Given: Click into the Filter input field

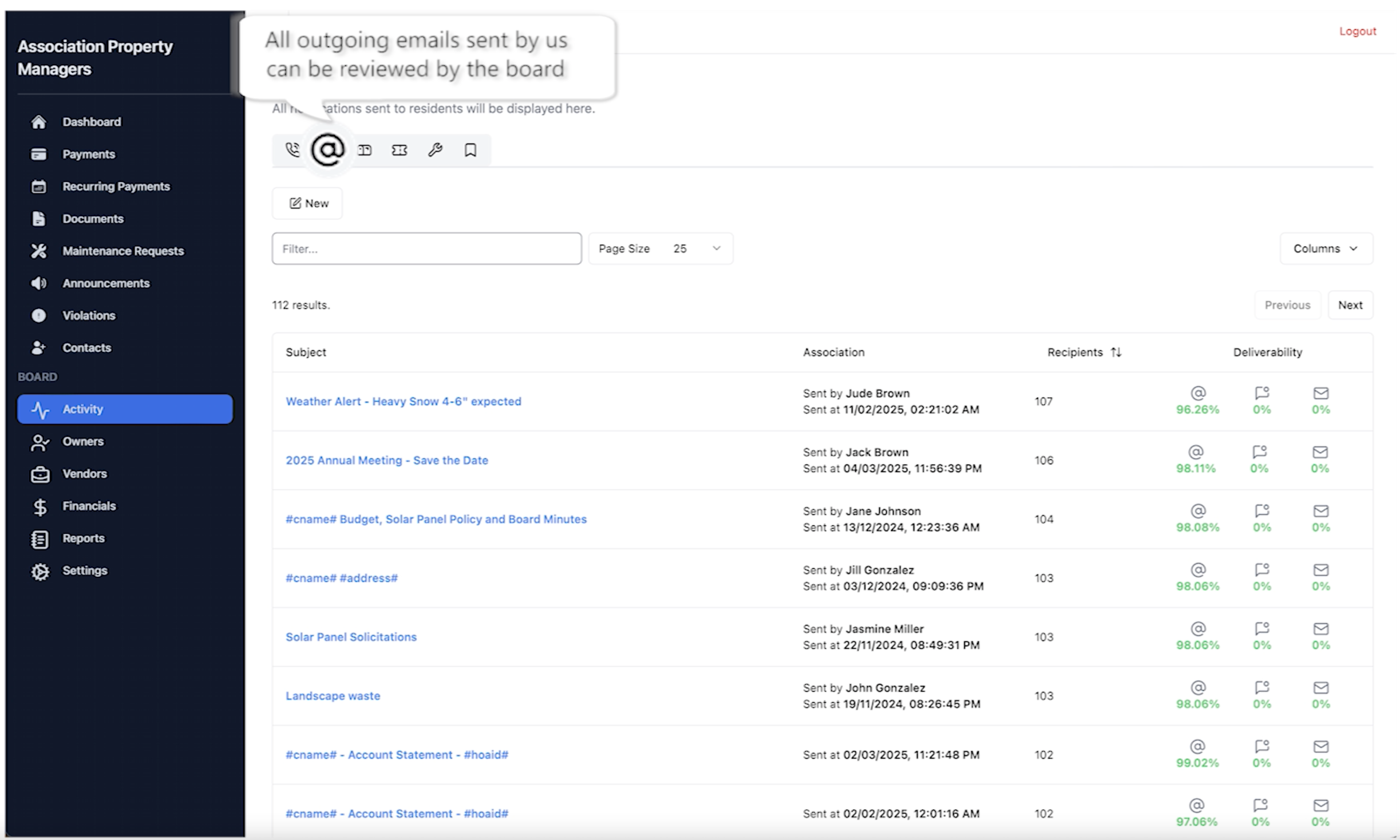Looking at the screenshot, I should [426, 248].
